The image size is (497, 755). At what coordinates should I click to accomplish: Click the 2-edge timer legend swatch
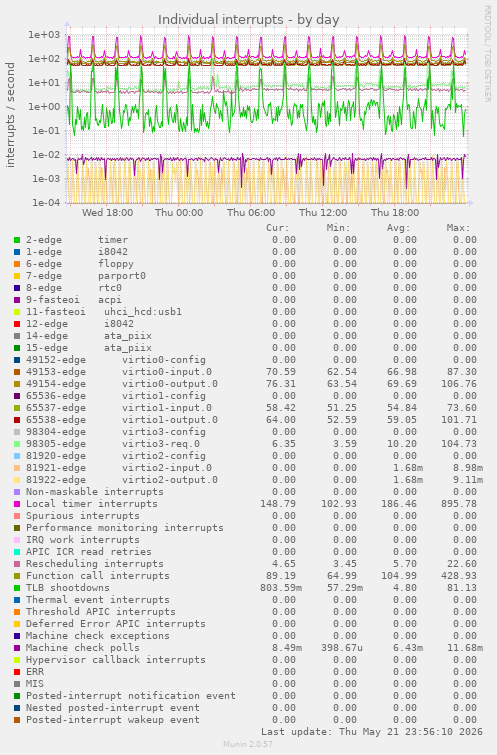[17, 240]
